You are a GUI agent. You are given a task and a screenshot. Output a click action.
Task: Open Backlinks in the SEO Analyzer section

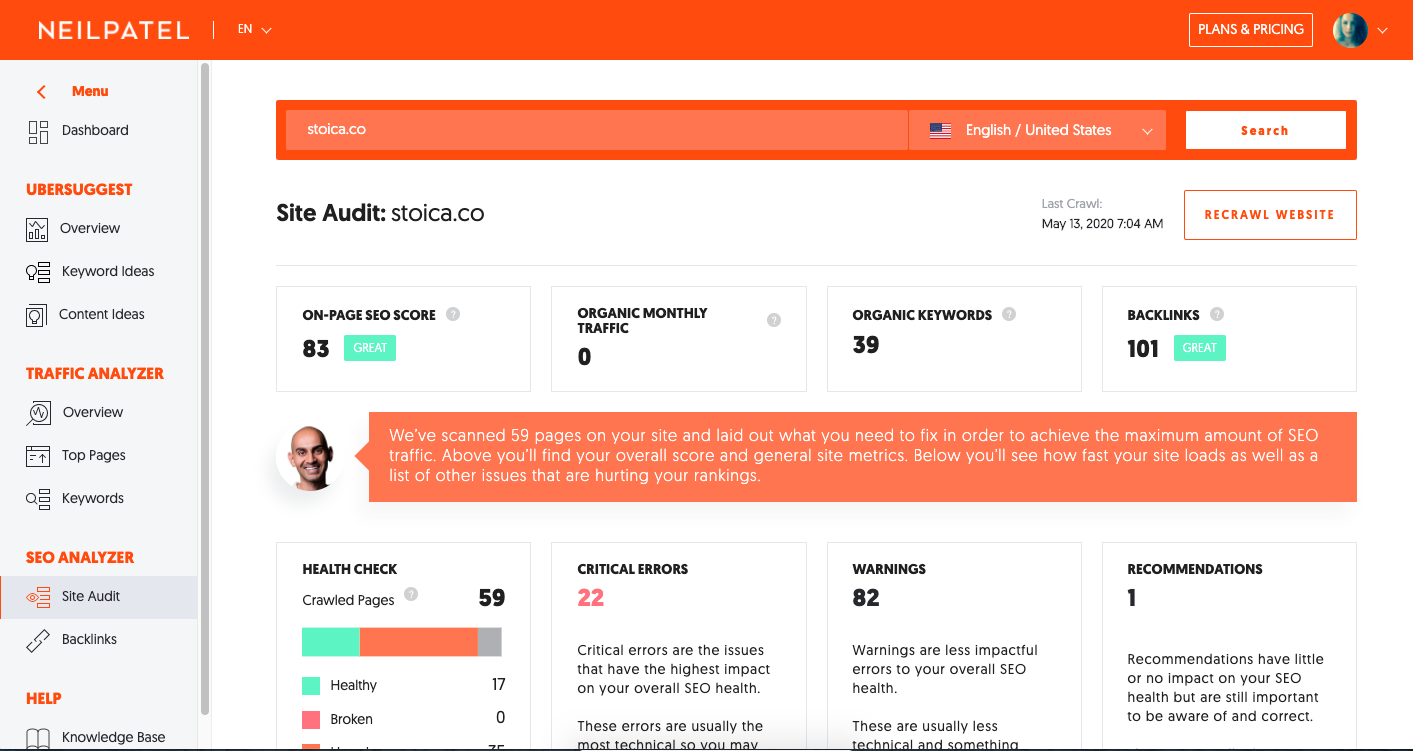tap(89, 640)
